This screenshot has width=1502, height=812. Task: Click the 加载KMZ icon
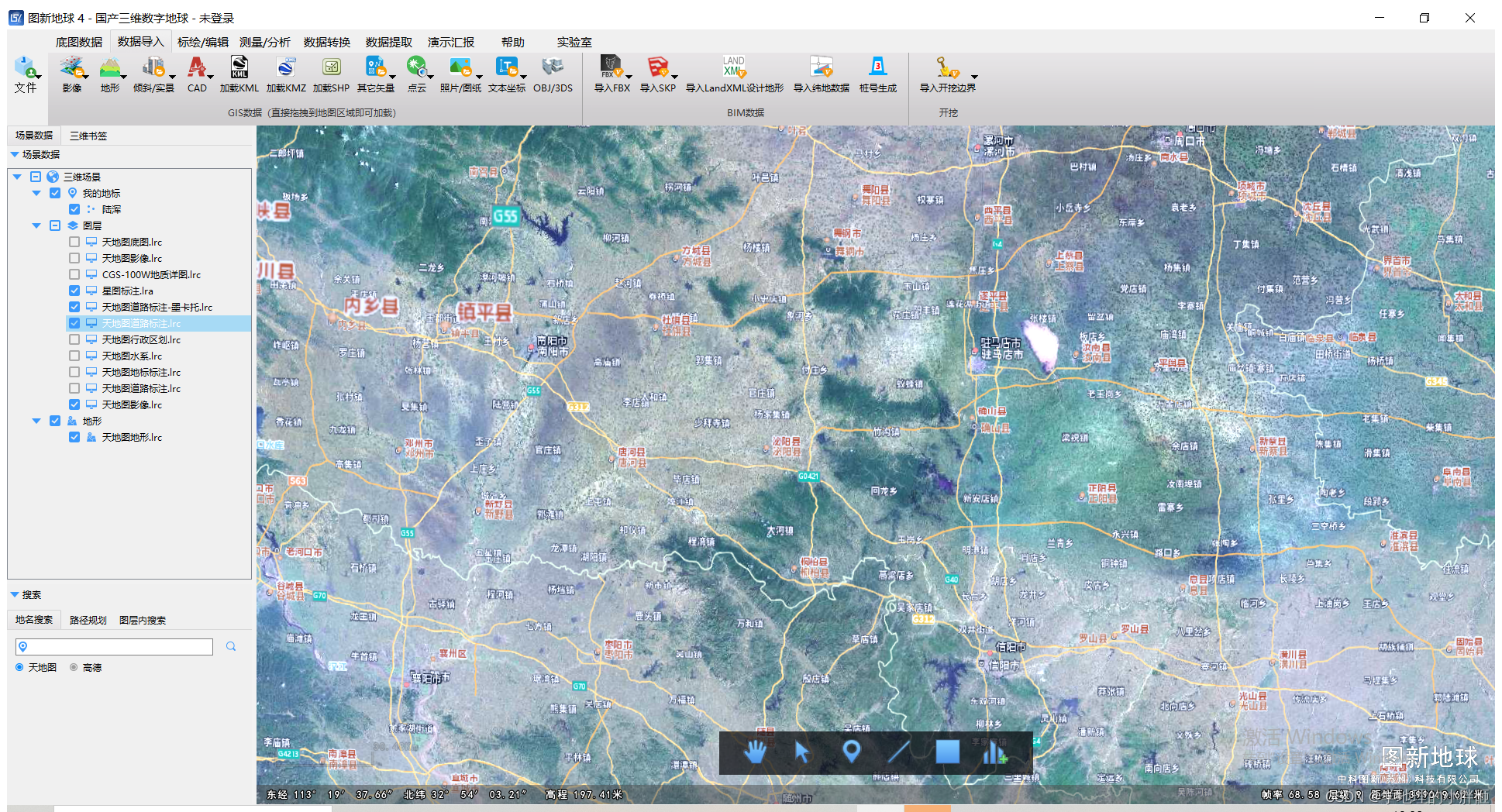click(x=286, y=67)
